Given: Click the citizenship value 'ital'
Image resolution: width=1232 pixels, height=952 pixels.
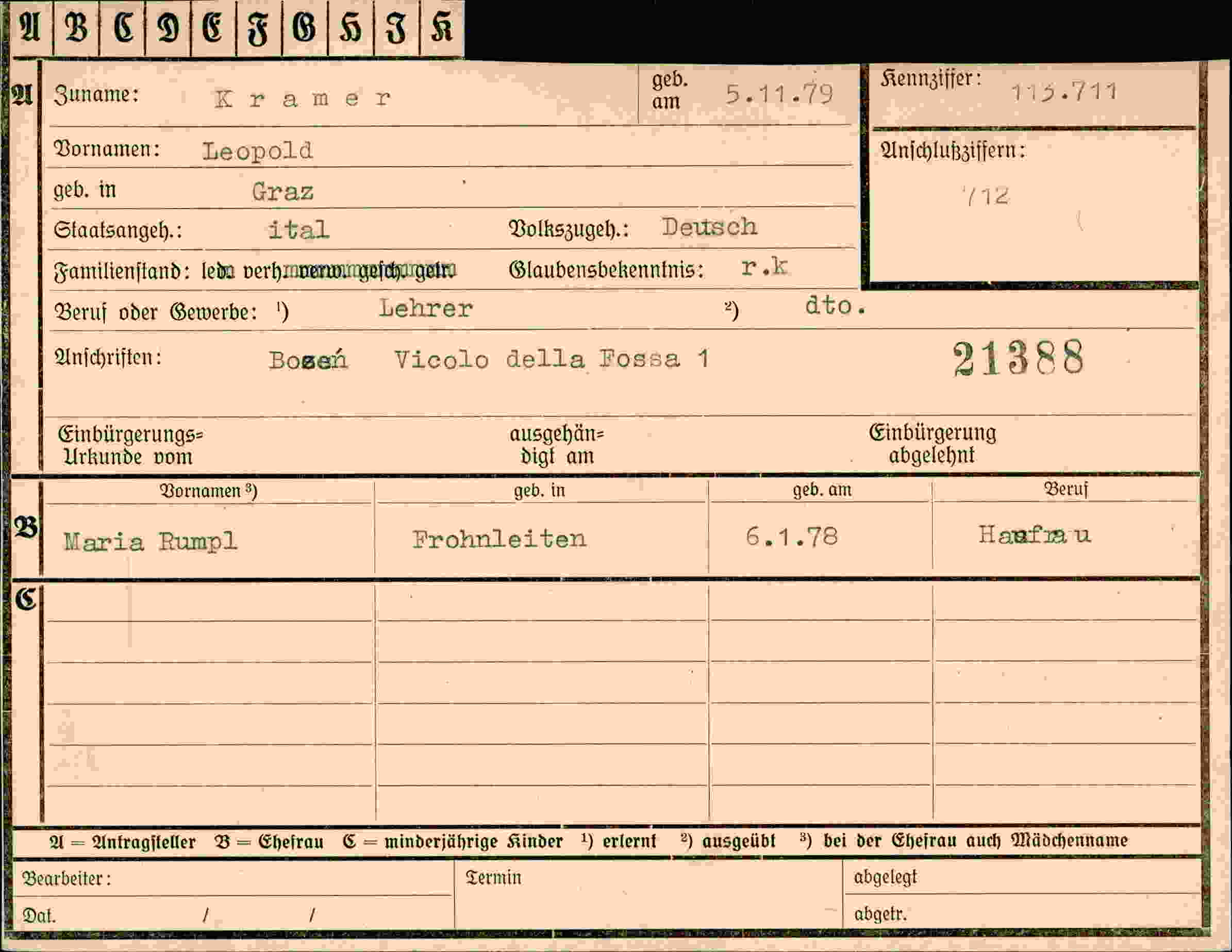Looking at the screenshot, I should point(298,230).
